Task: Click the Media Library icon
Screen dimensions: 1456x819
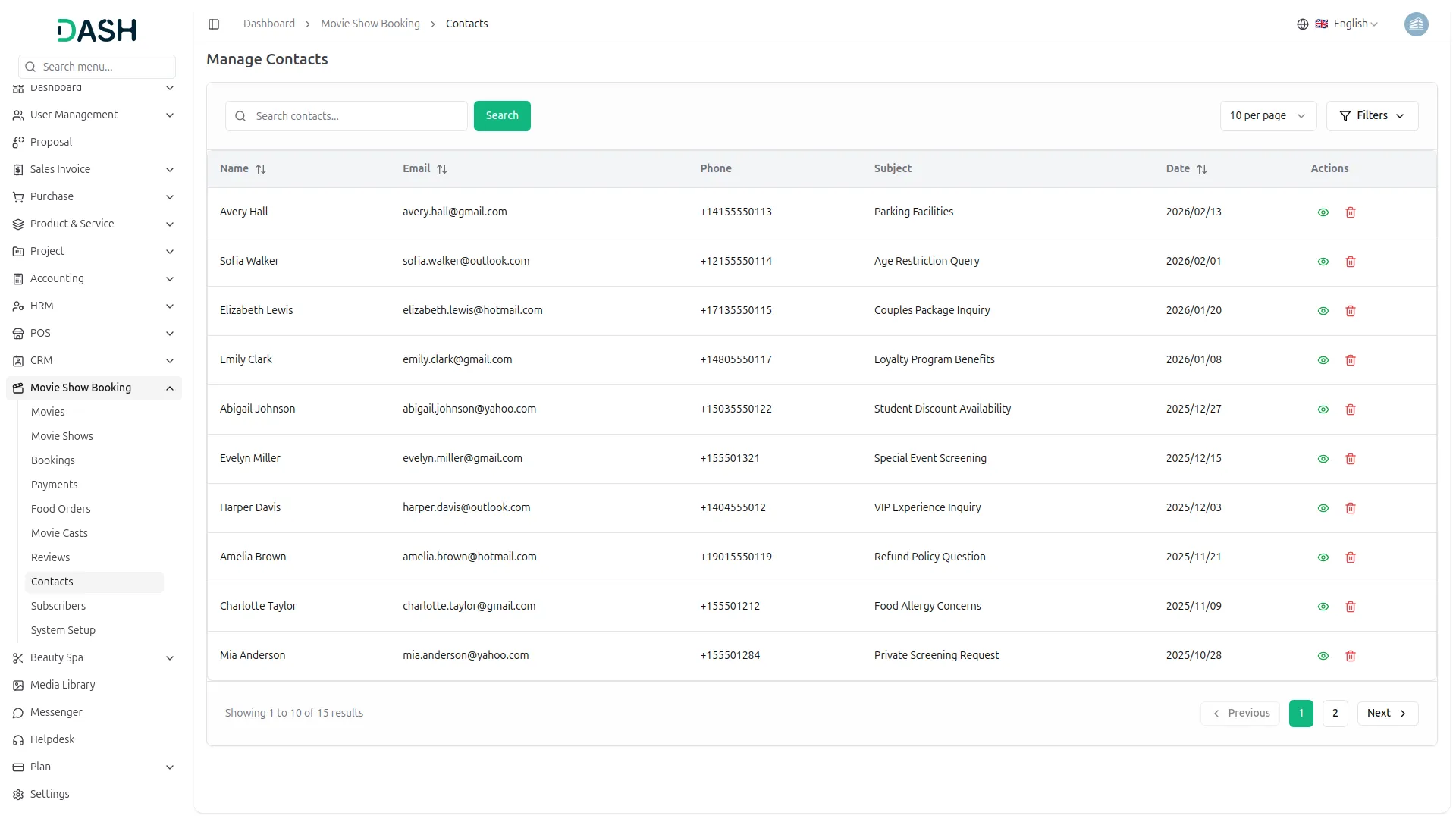Action: pos(17,685)
